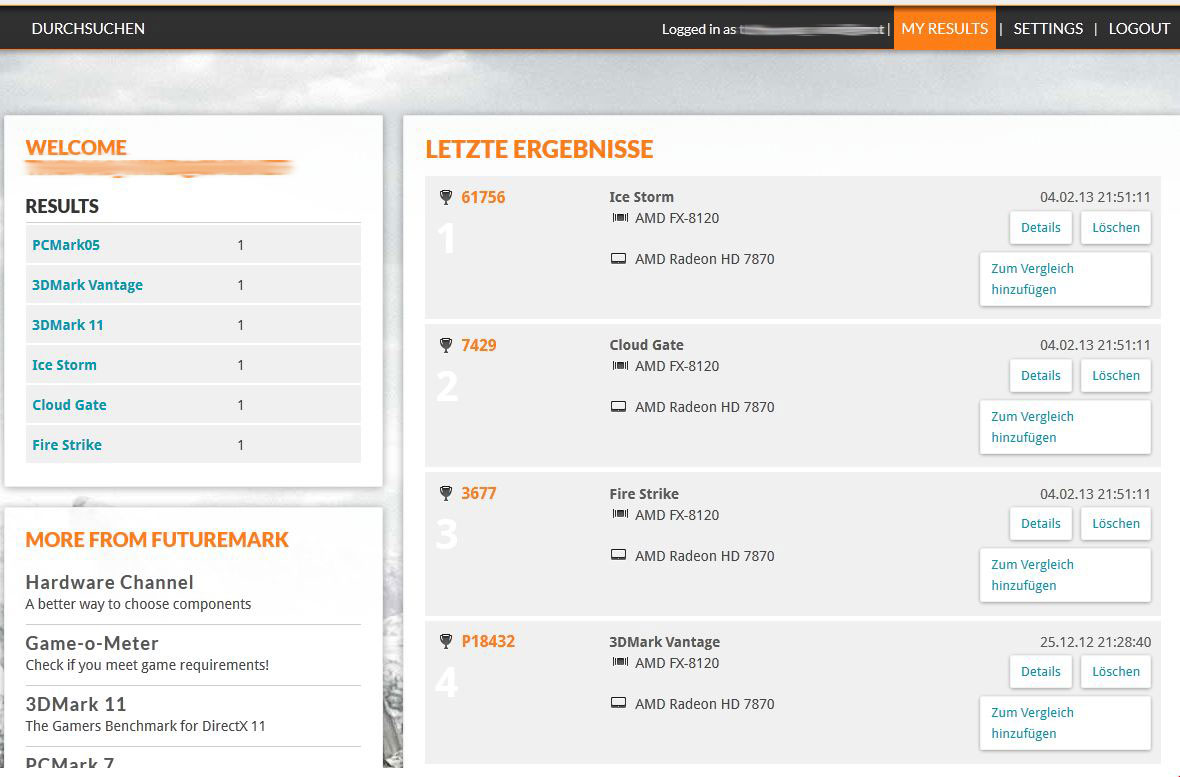Open the score 7429 link

479,346
